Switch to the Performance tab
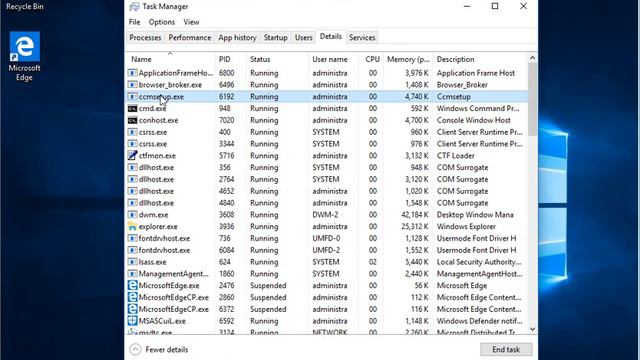The image size is (640, 360). [190, 38]
